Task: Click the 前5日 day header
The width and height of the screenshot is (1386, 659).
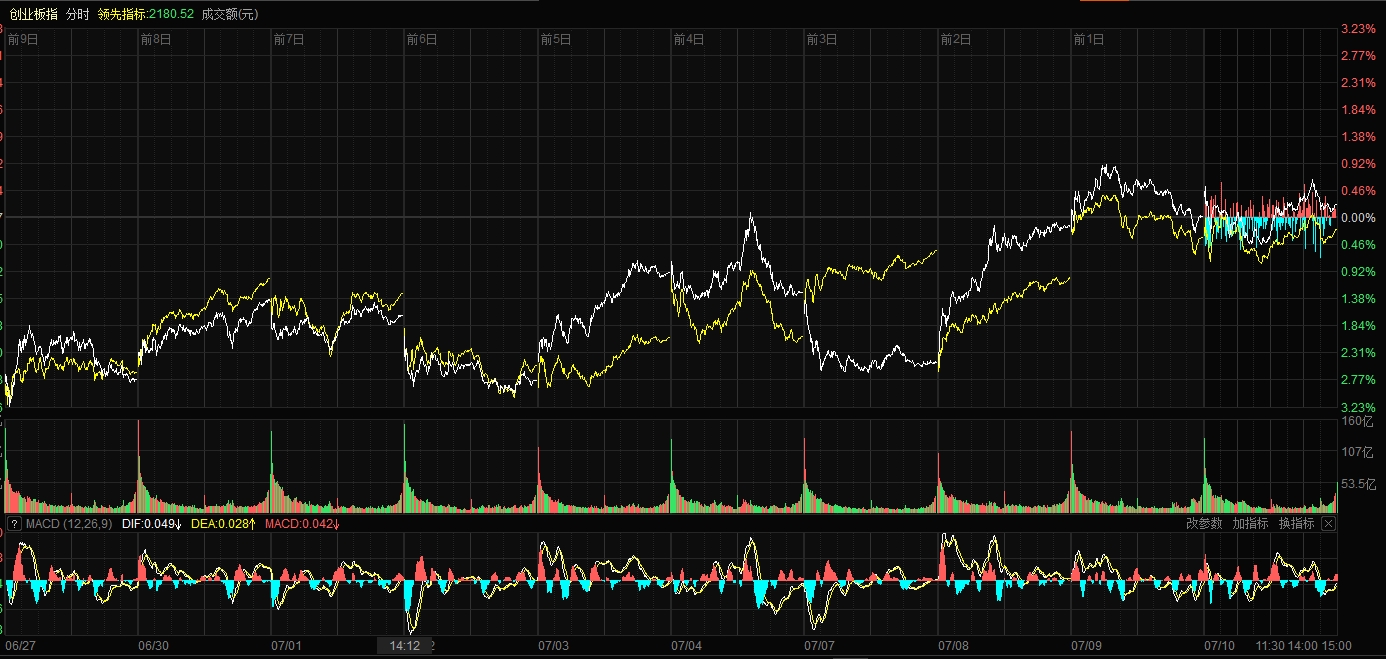Action: 555,39
